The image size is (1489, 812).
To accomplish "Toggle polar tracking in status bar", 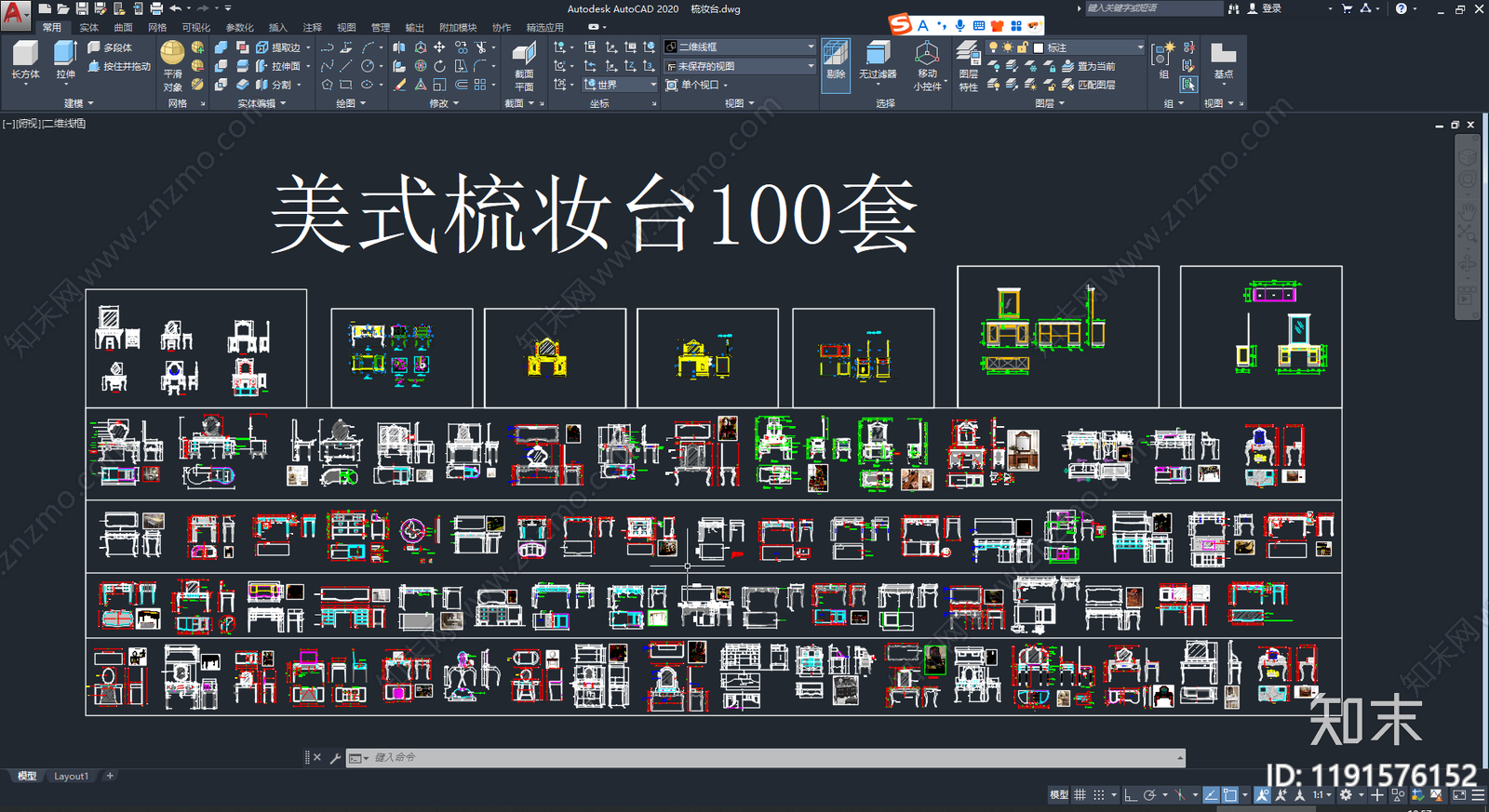I will [1149, 795].
